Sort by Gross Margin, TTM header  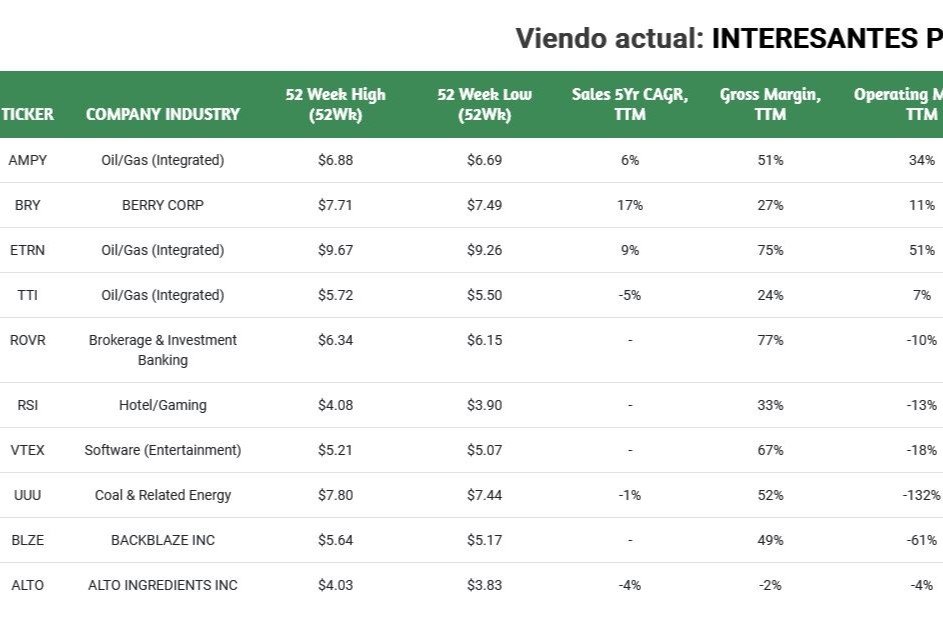tap(770, 104)
